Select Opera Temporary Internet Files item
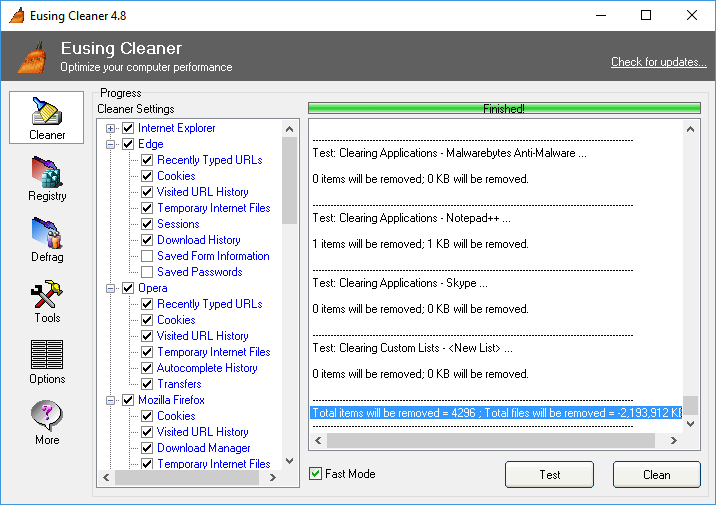The height and width of the screenshot is (505, 716). [214, 352]
